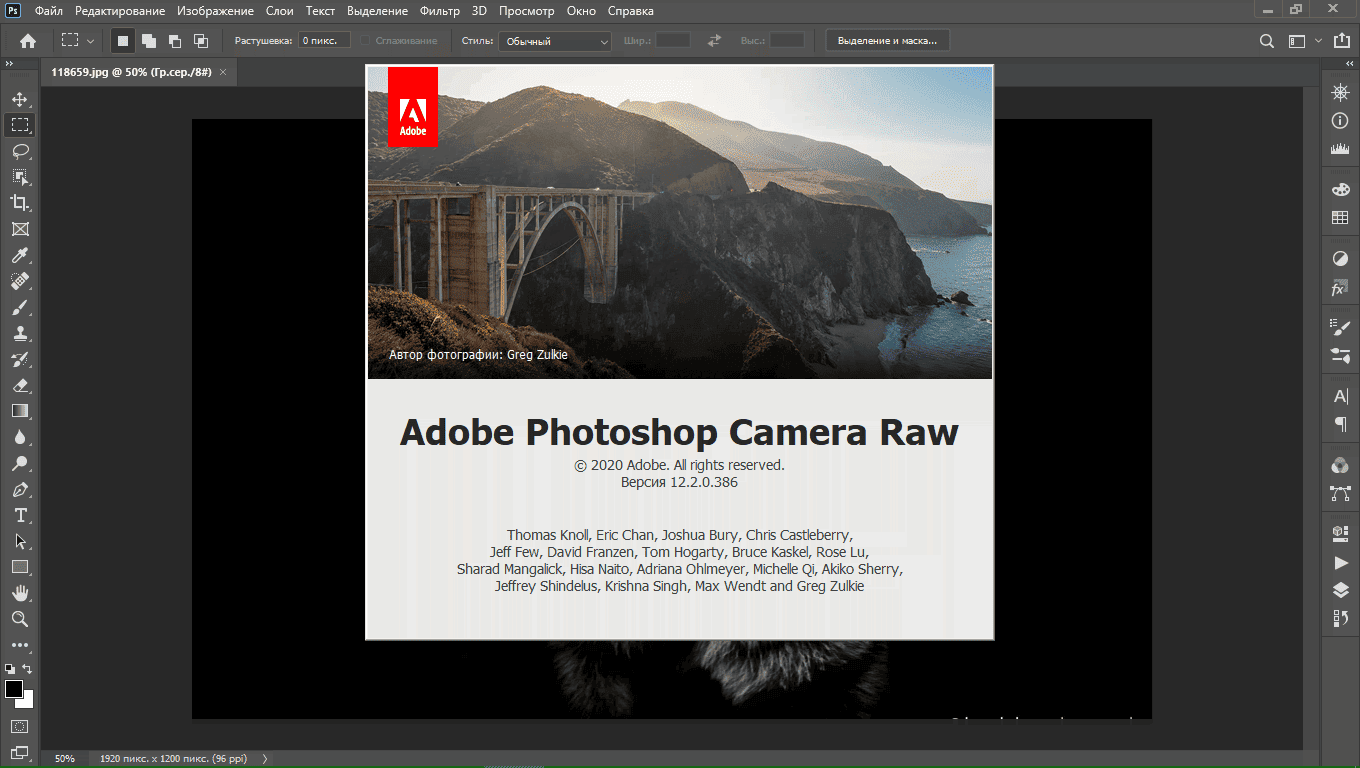The height and width of the screenshot is (768, 1360).
Task: Toggle Intersect with Selection mode
Action: tap(201, 41)
